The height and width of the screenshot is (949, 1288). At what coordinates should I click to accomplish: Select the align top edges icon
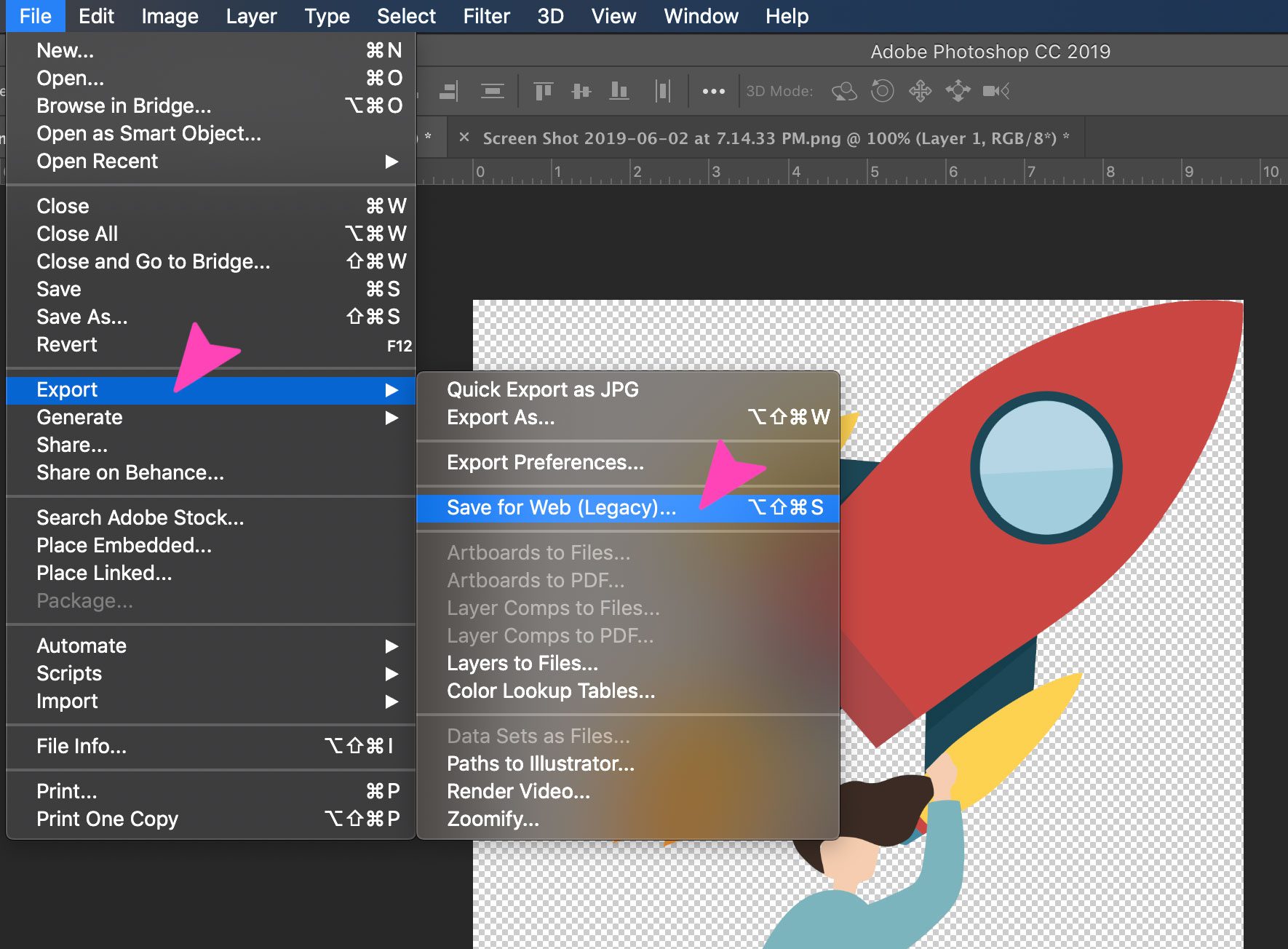pyautogui.click(x=544, y=91)
